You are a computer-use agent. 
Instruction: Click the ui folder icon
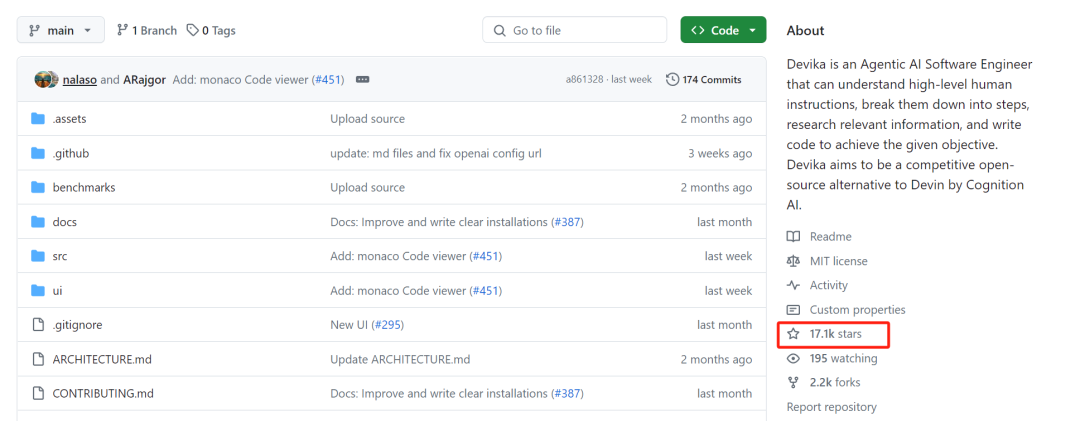(x=38, y=291)
